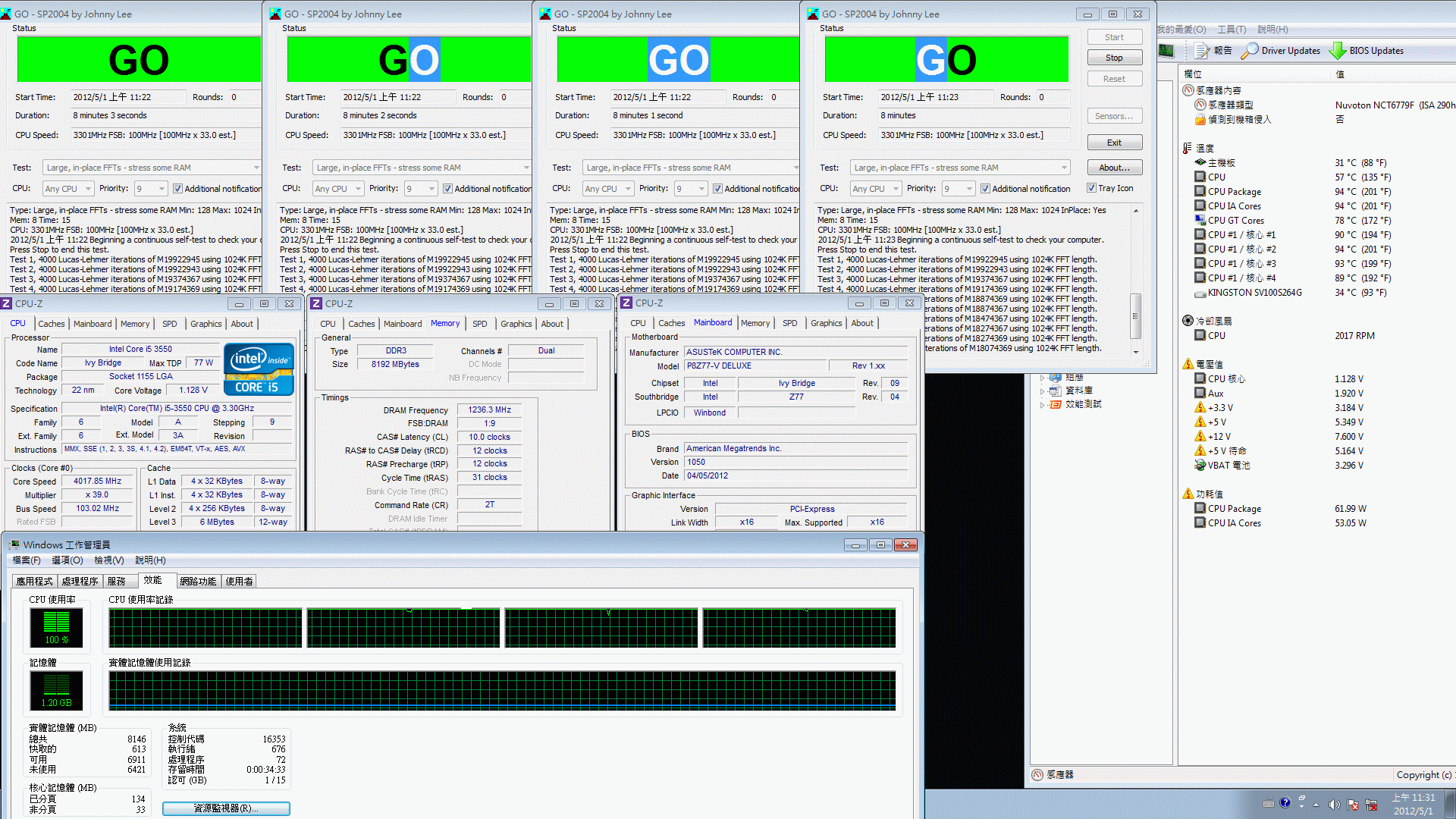
Task: Open the Any CPU dropdown in the 11:23 SP2004 window
Action: pos(875,189)
